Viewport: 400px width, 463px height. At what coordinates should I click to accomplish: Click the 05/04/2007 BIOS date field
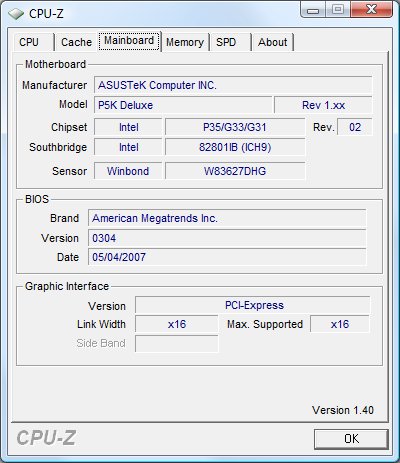pos(227,257)
